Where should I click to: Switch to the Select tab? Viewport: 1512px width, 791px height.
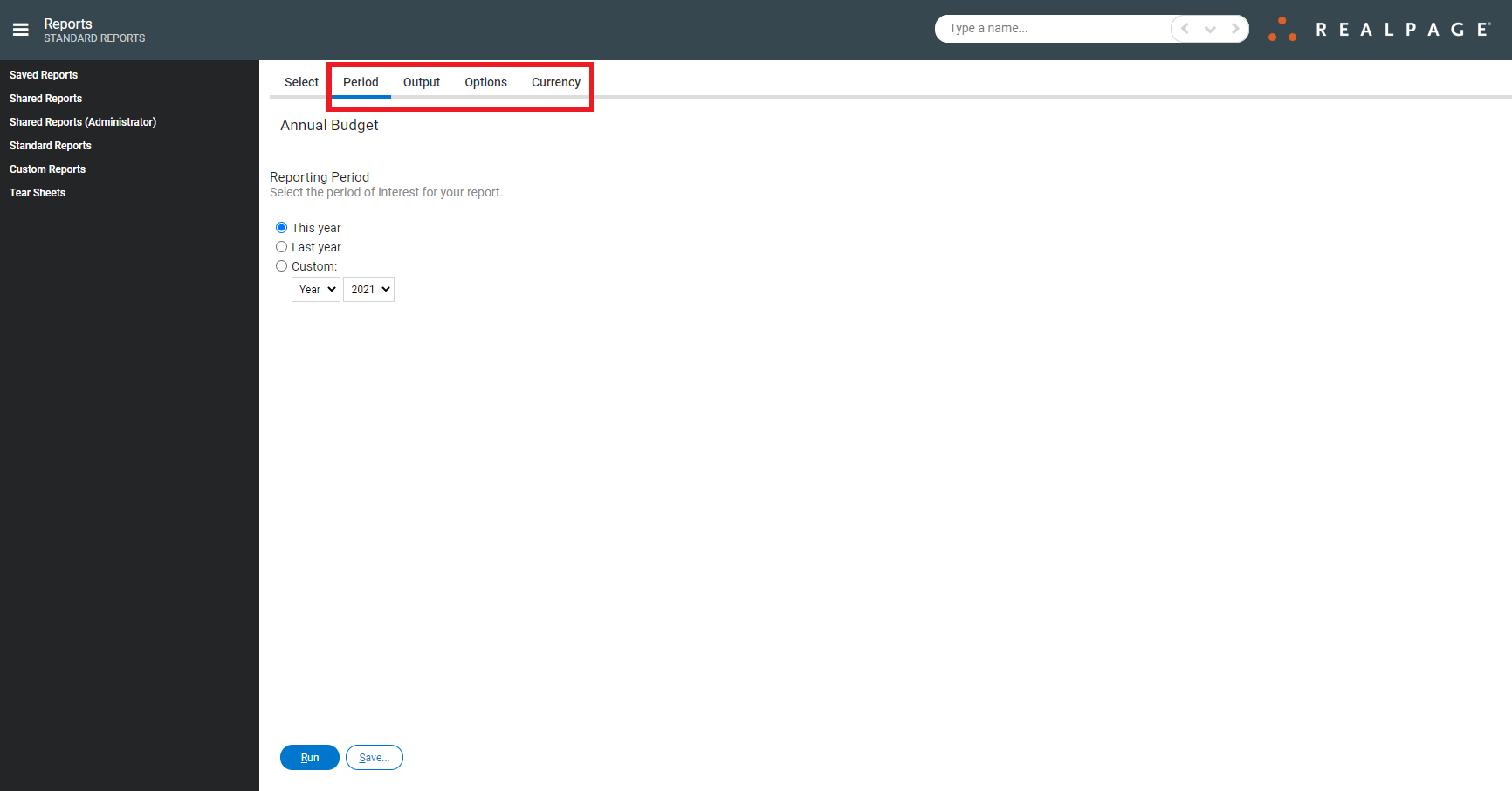[301, 81]
